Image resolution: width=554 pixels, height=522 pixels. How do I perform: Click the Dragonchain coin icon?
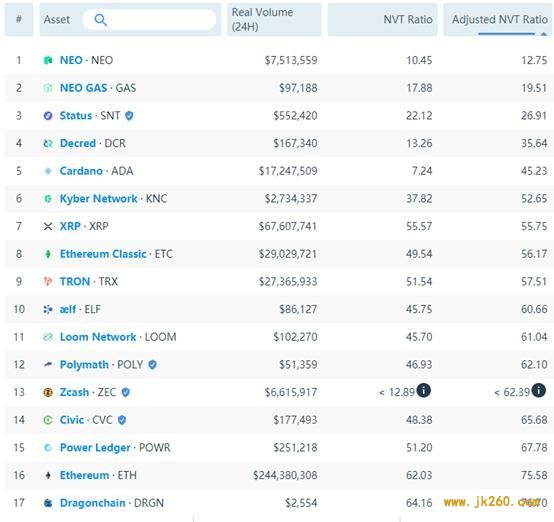point(48,503)
